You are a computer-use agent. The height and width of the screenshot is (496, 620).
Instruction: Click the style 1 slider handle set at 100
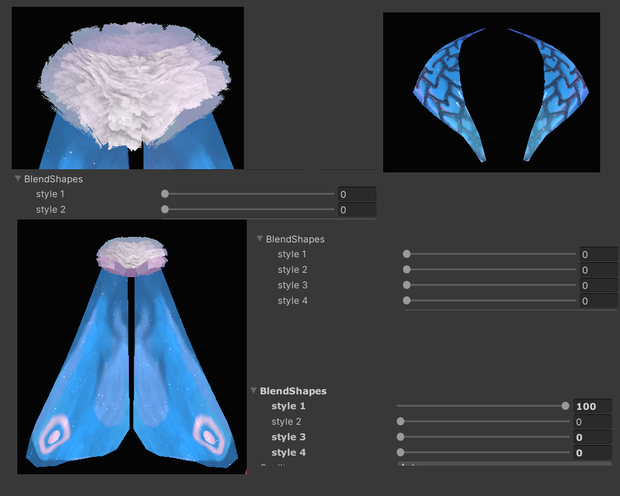point(565,406)
